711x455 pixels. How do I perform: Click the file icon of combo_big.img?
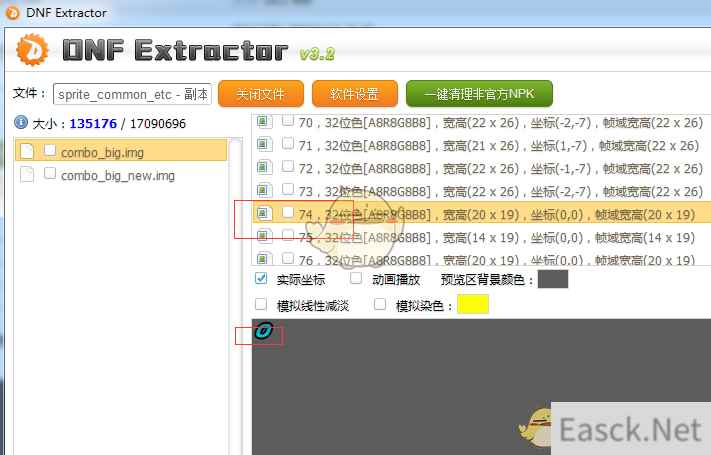click(27, 151)
